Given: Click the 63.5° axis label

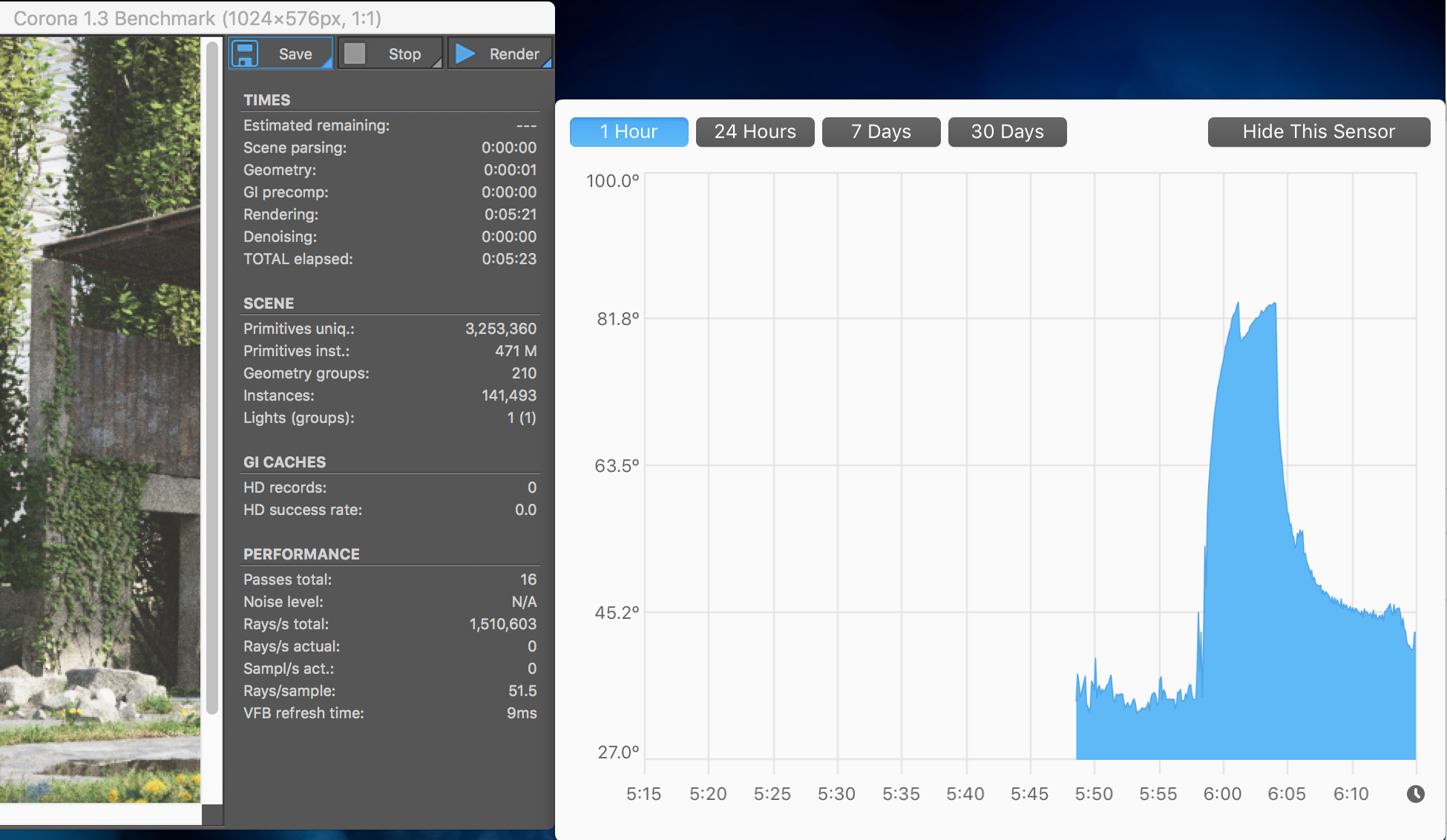Looking at the screenshot, I should pos(617,466).
